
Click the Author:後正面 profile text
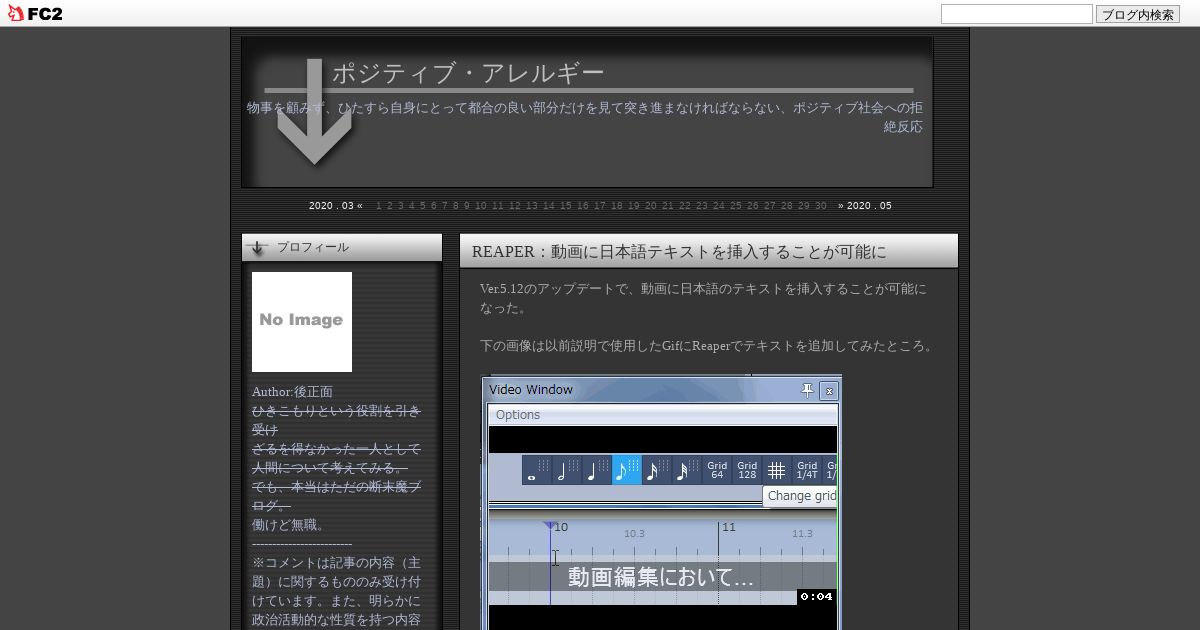click(292, 392)
